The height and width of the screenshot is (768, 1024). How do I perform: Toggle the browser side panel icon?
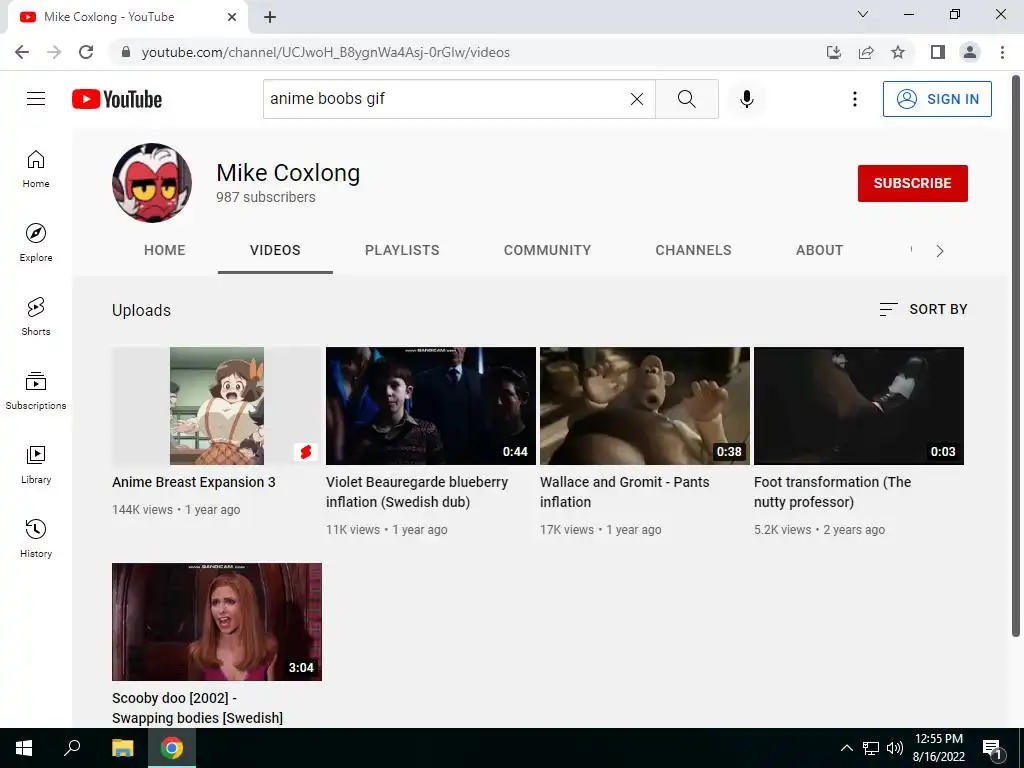(938, 52)
